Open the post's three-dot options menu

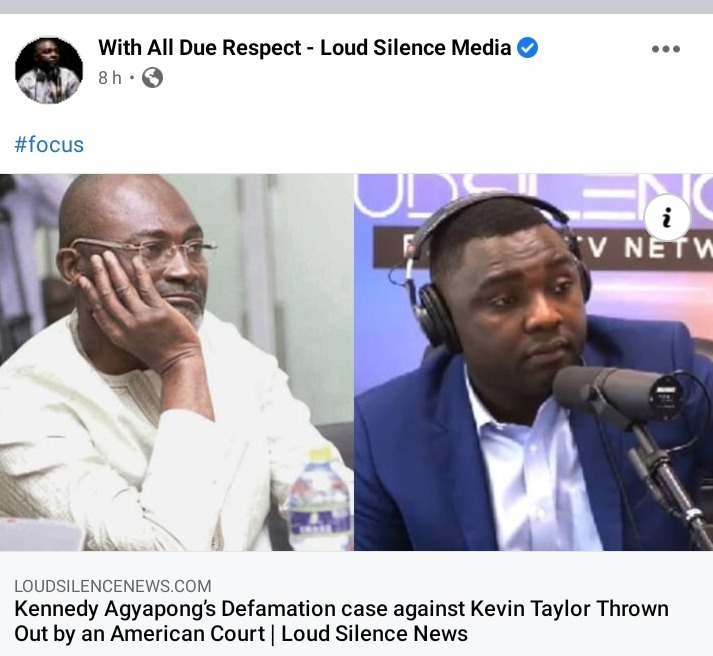(x=665, y=49)
